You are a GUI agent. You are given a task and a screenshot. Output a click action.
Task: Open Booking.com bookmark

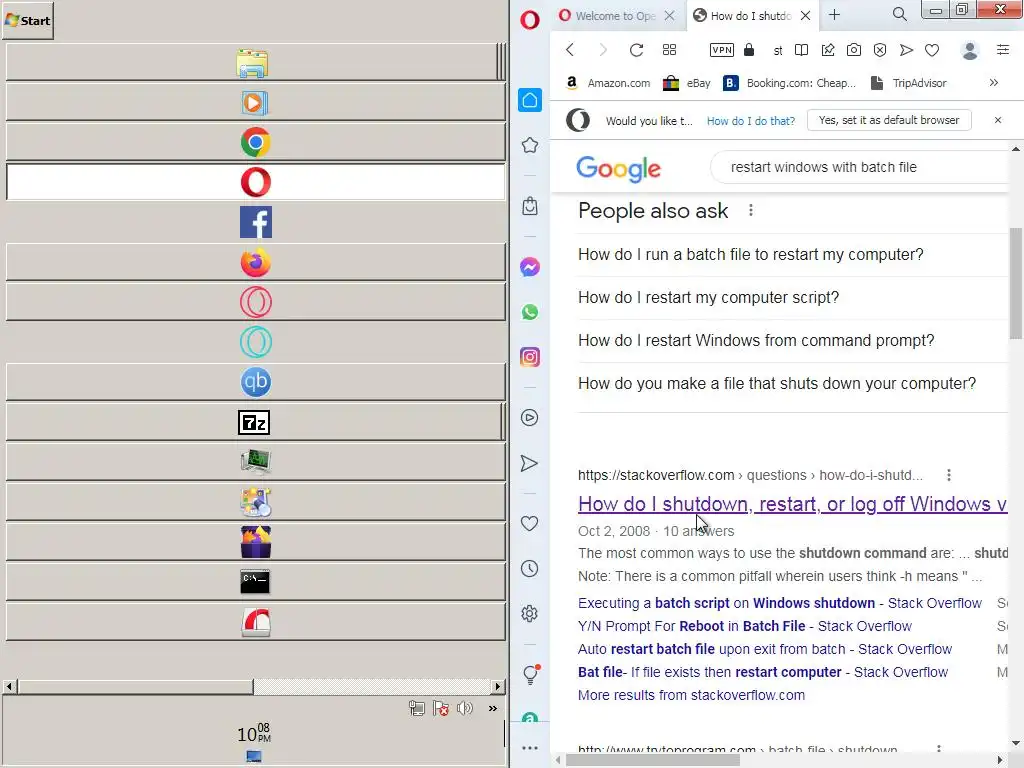790,83
